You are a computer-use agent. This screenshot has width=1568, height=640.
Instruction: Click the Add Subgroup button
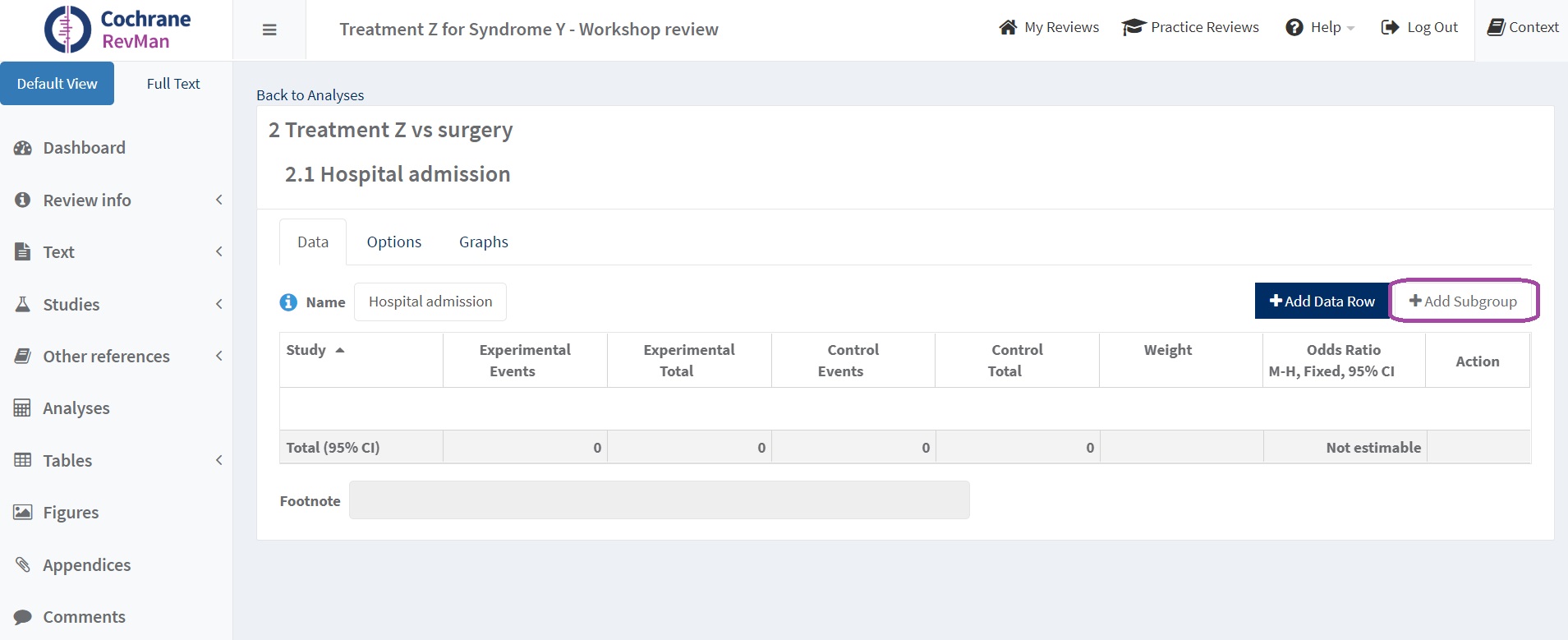point(1463,302)
